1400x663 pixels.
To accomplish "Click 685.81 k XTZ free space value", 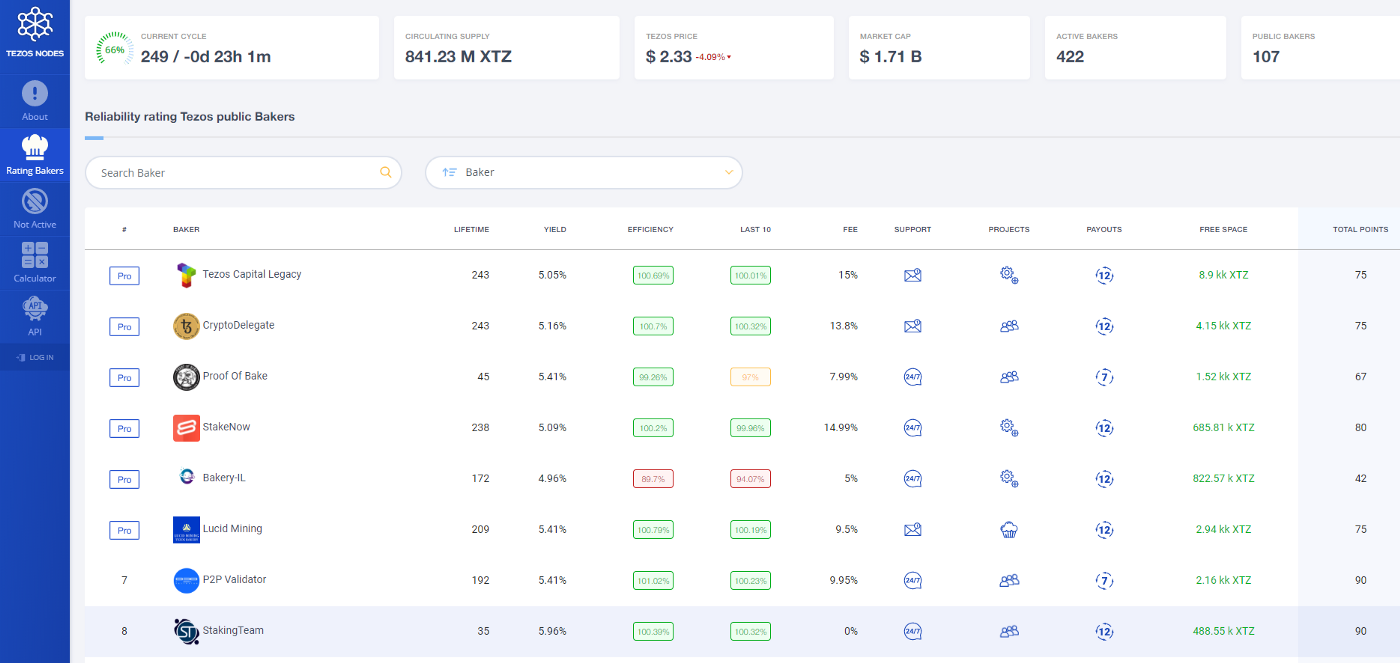I will 1224,428.
